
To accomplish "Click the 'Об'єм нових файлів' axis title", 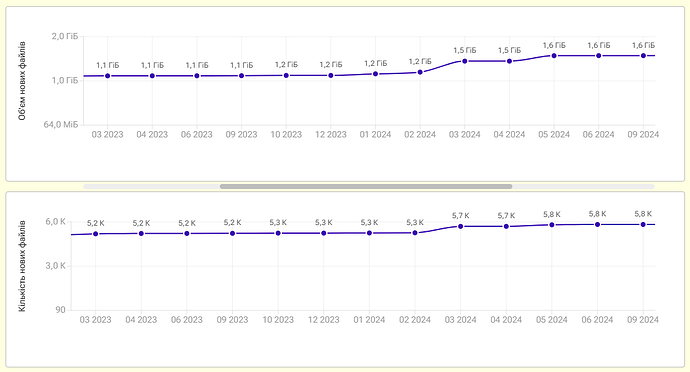I will 22,81.
